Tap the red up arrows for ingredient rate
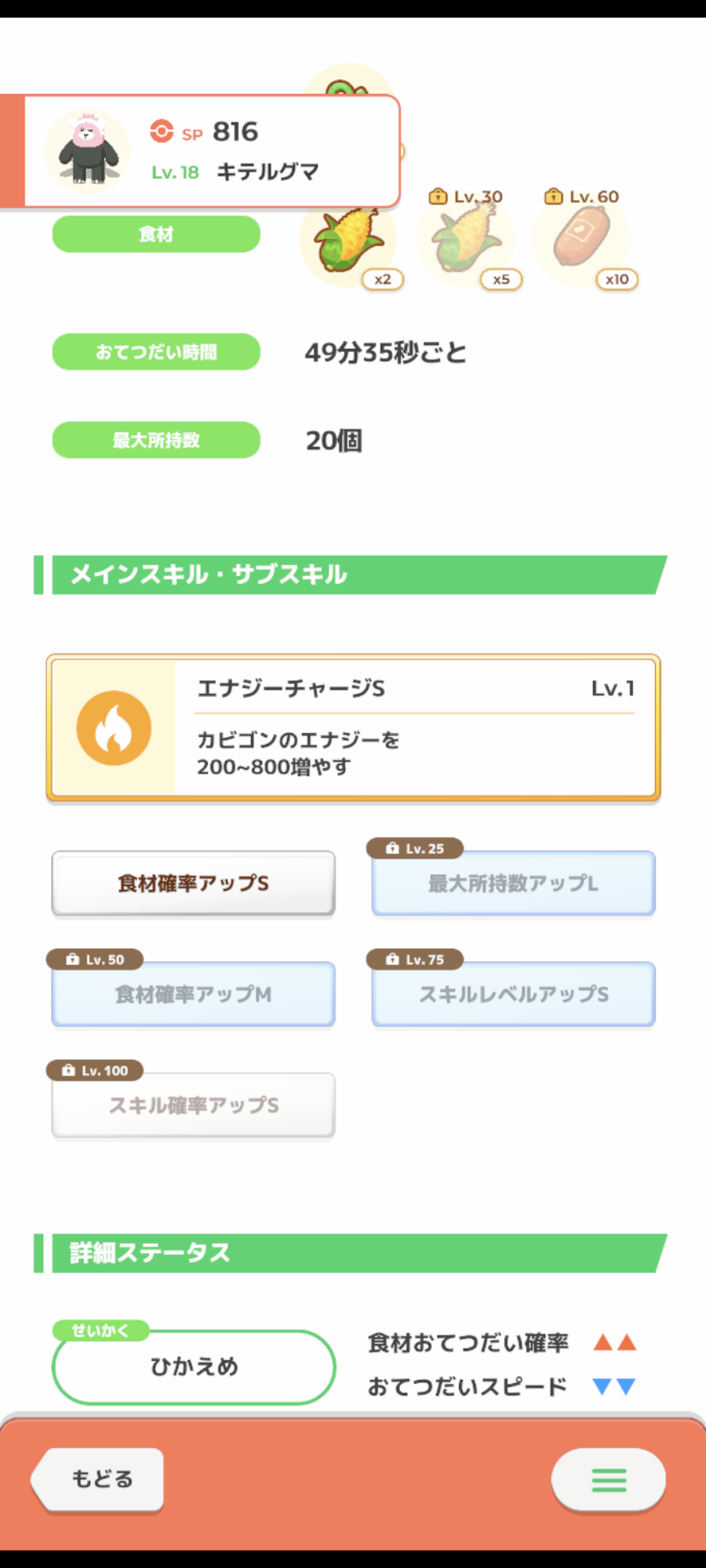The width and height of the screenshot is (706, 1568). (614, 1343)
